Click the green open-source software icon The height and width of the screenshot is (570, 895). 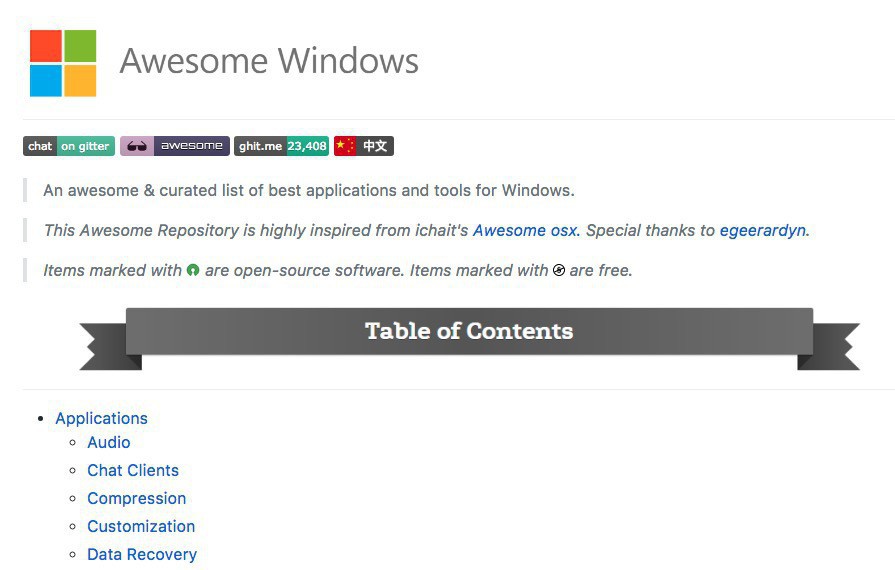[193, 270]
